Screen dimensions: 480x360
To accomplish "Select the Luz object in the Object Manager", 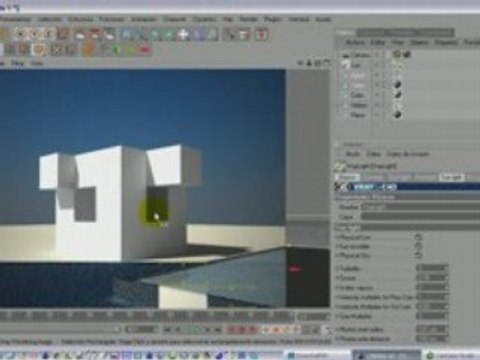I will 356,65.
